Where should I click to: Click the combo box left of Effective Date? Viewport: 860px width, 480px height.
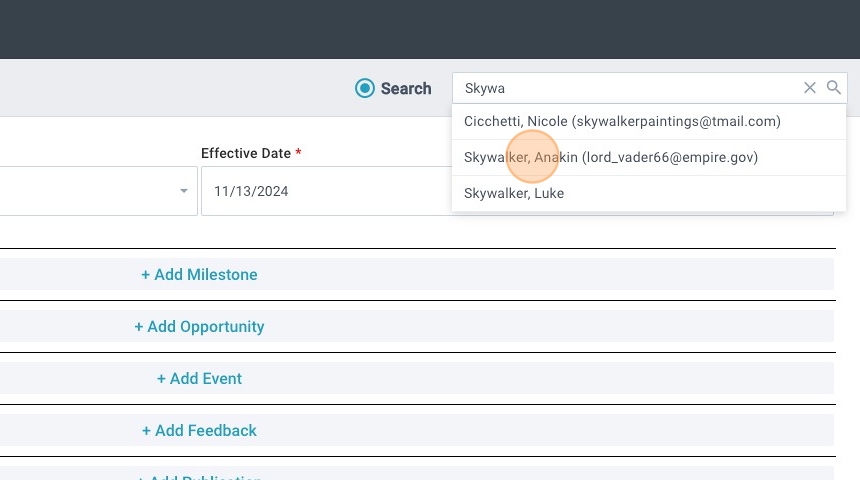coord(90,191)
